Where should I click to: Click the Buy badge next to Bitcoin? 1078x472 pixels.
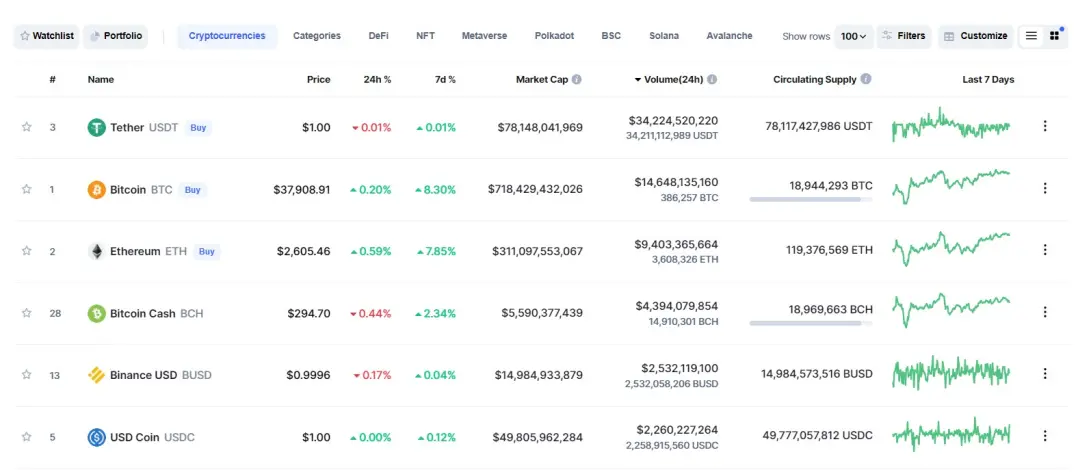pos(192,190)
